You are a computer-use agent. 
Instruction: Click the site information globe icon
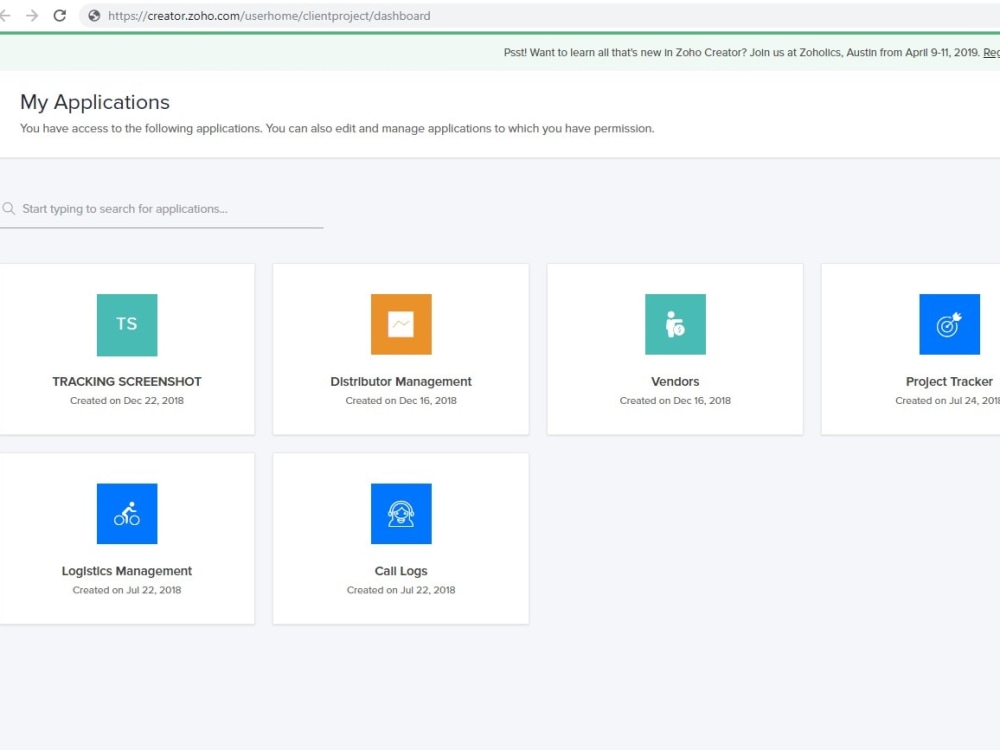(x=93, y=15)
